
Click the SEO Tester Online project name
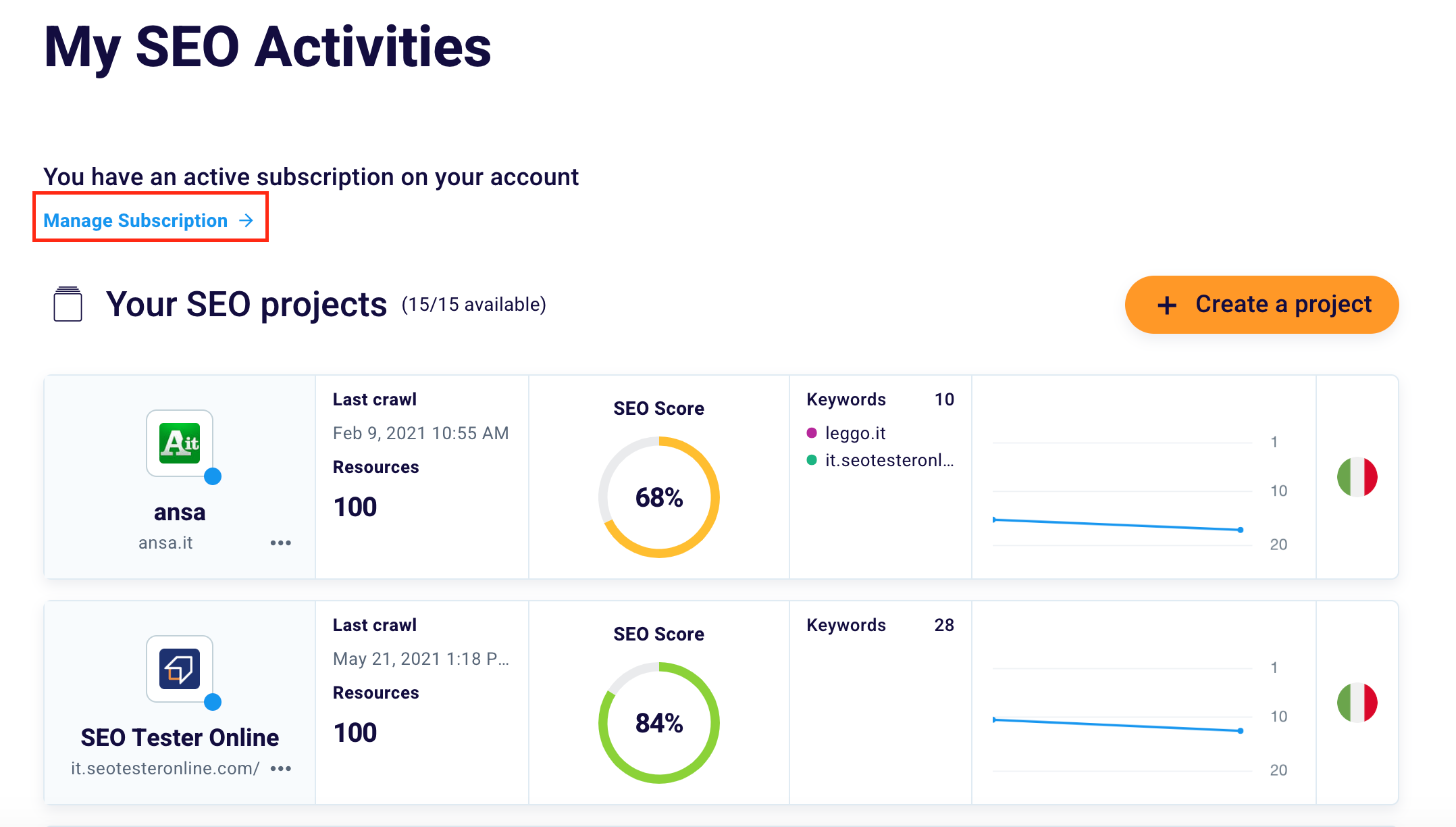tap(180, 737)
